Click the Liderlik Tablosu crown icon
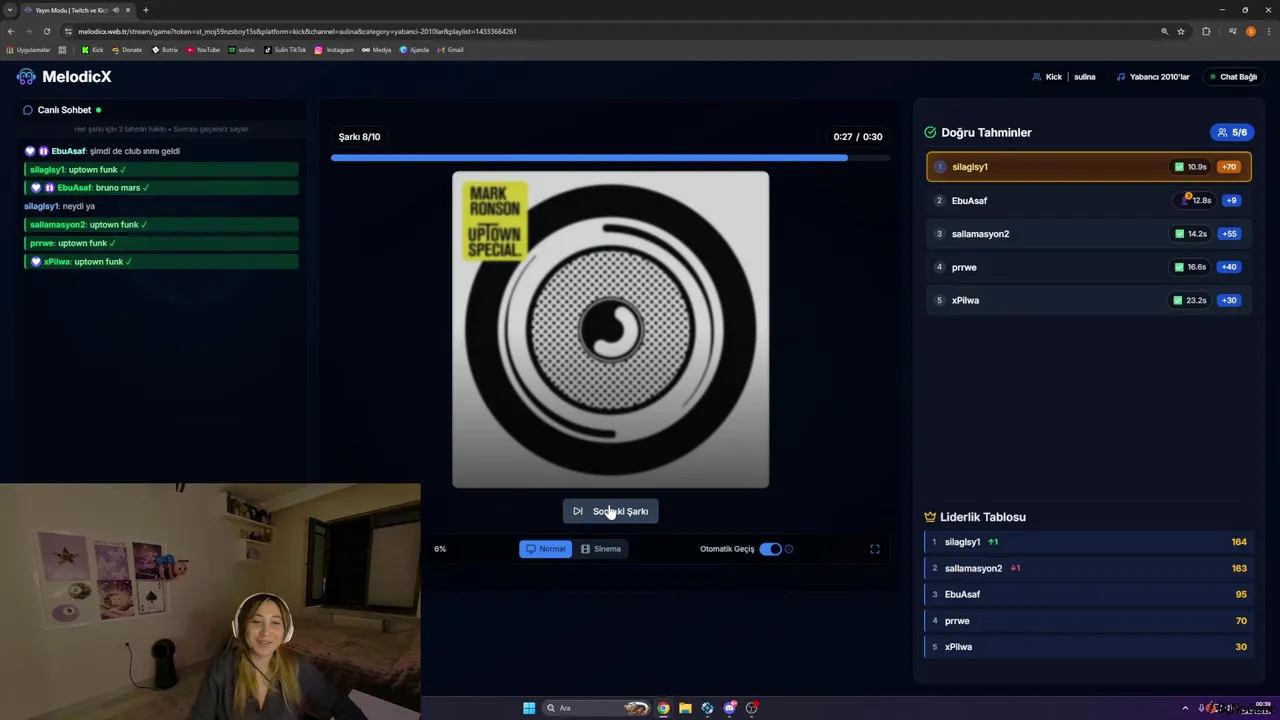1280x720 pixels. click(930, 517)
